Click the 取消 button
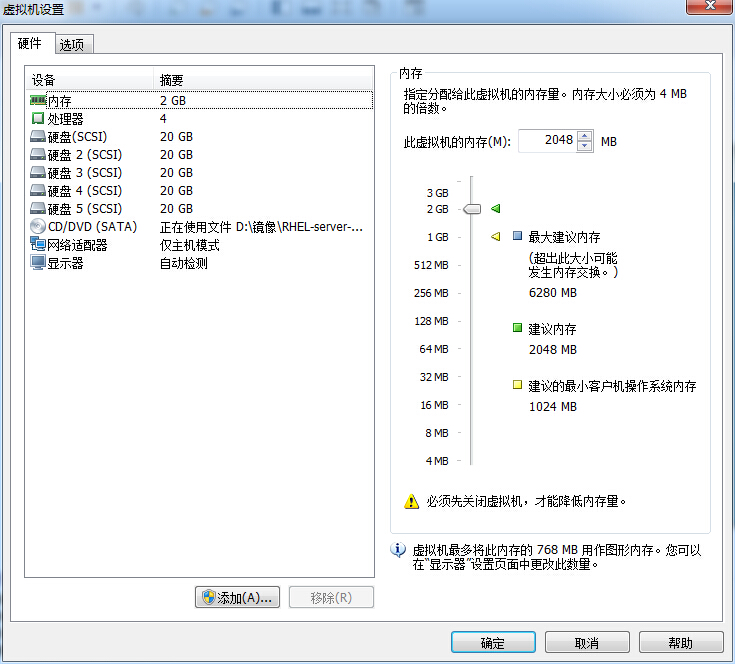The height and width of the screenshot is (664, 735). click(x=587, y=643)
